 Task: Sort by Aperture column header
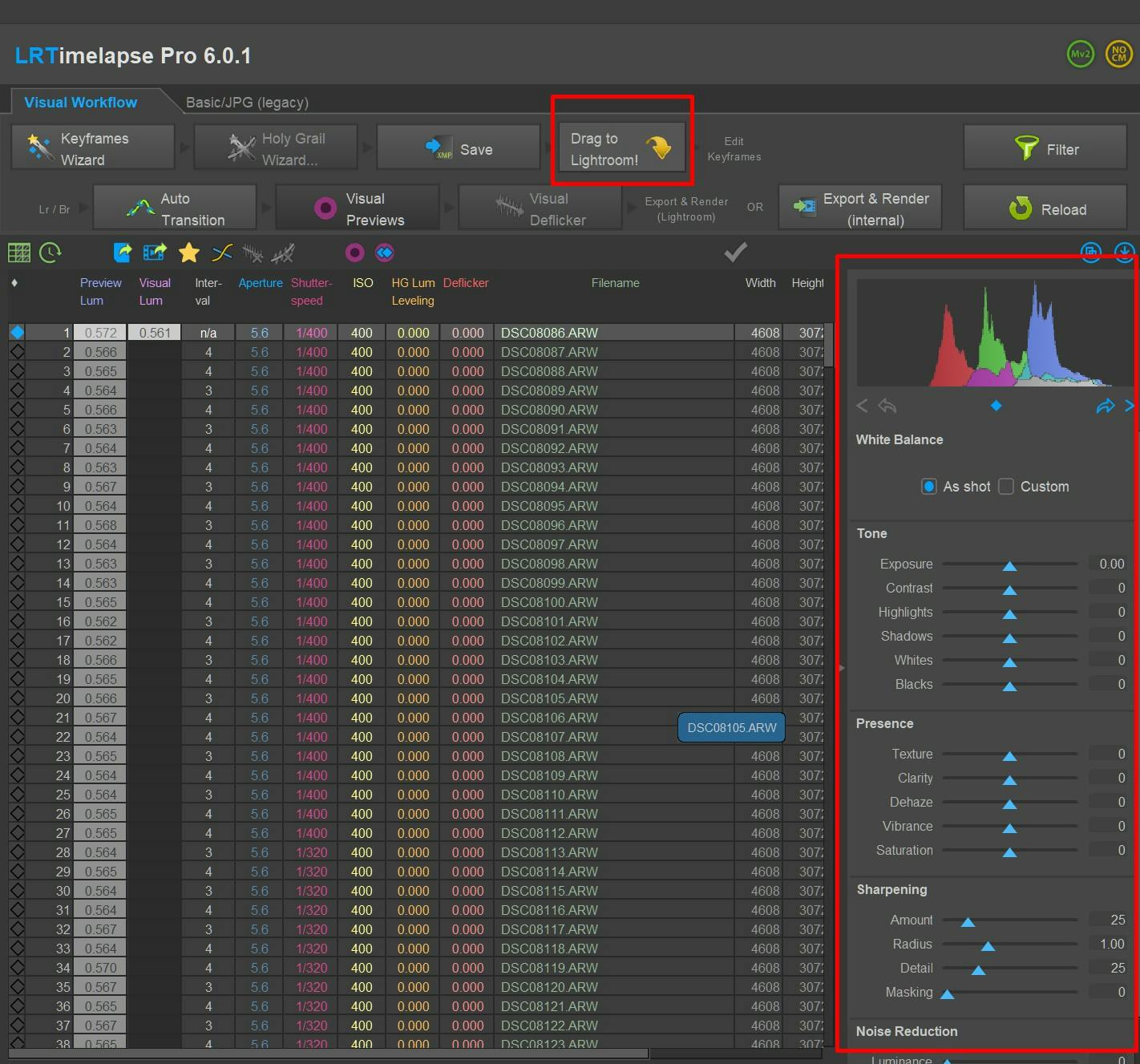261,283
